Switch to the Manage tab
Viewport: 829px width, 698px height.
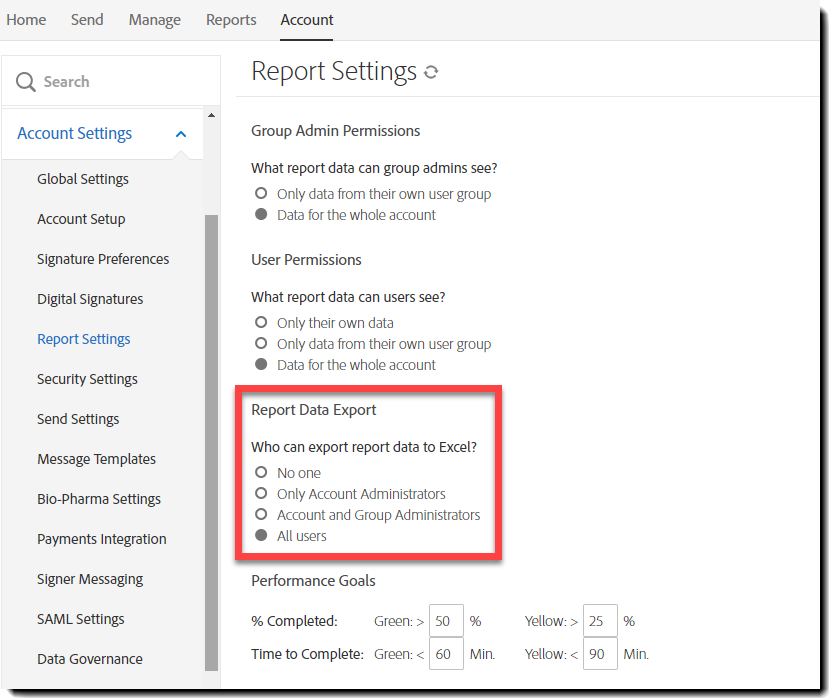(x=154, y=19)
